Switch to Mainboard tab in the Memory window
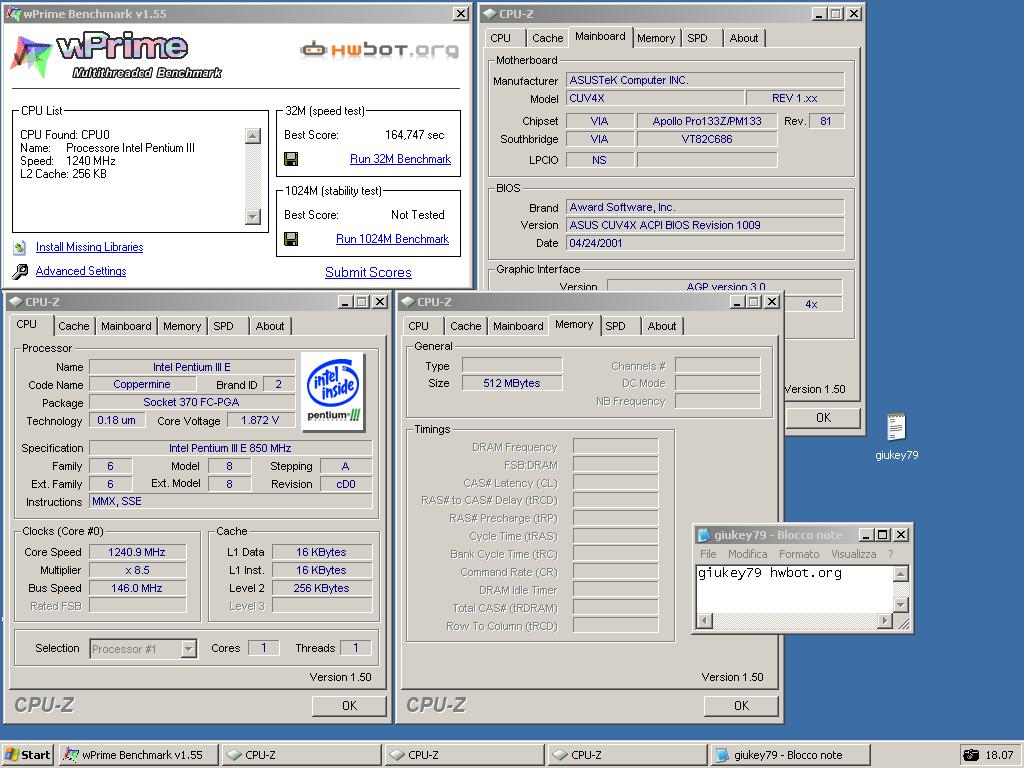 [518, 326]
